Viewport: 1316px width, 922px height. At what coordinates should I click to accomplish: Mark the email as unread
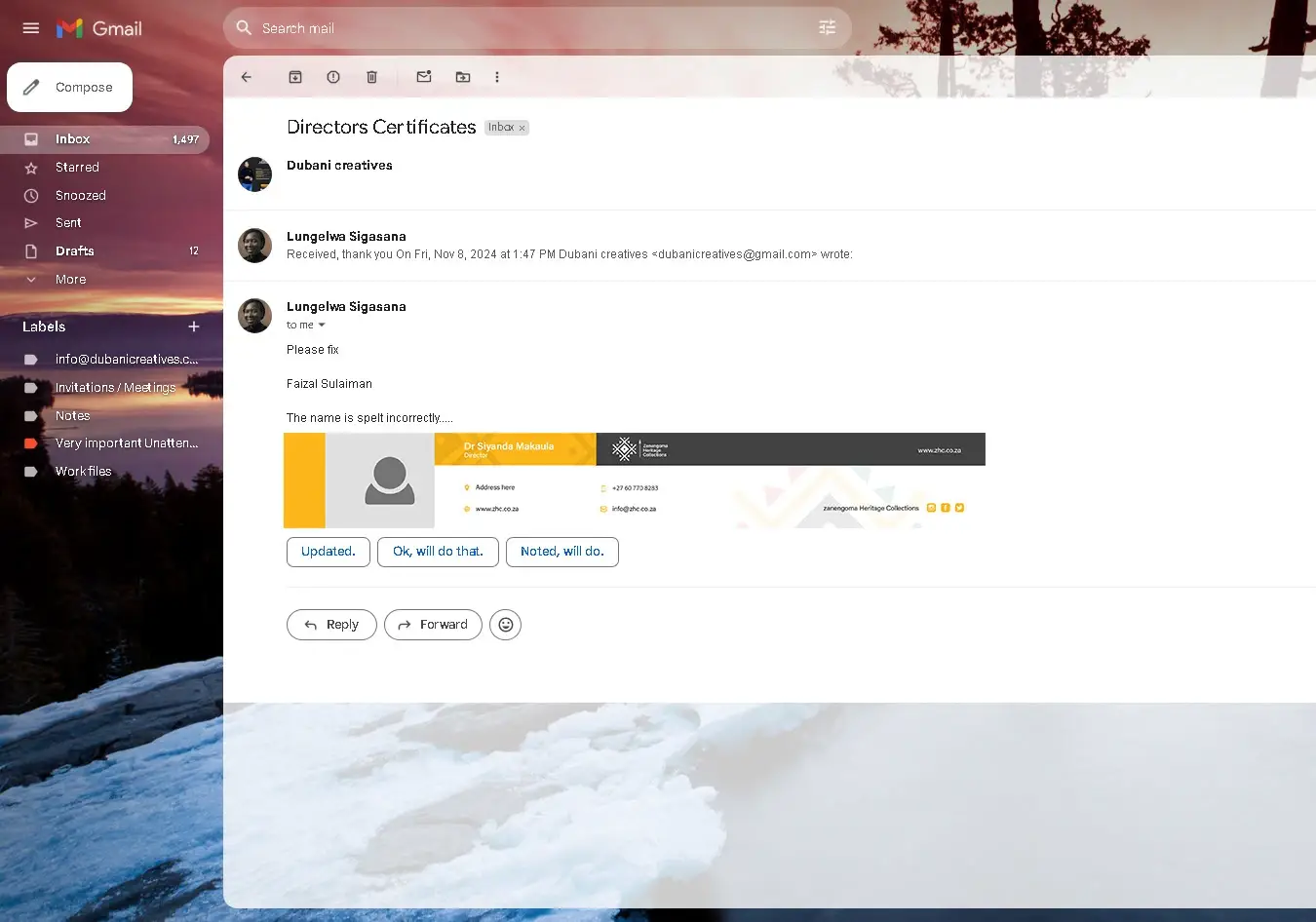point(424,77)
